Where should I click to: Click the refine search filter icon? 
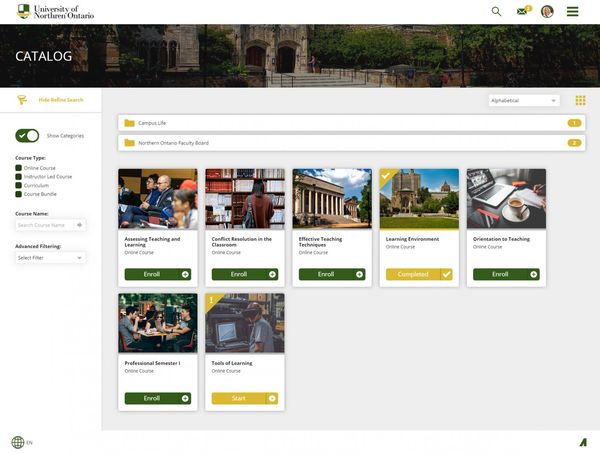[x=22, y=100]
